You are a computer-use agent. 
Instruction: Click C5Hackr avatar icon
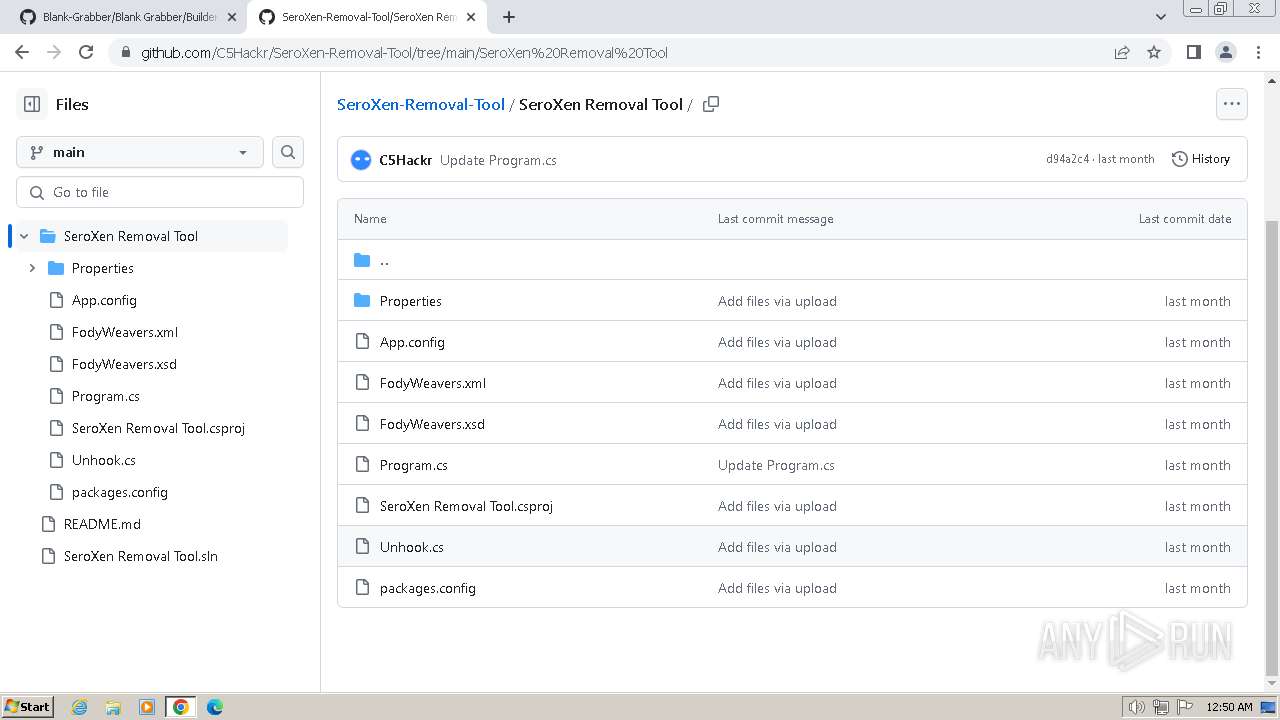tap(361, 160)
